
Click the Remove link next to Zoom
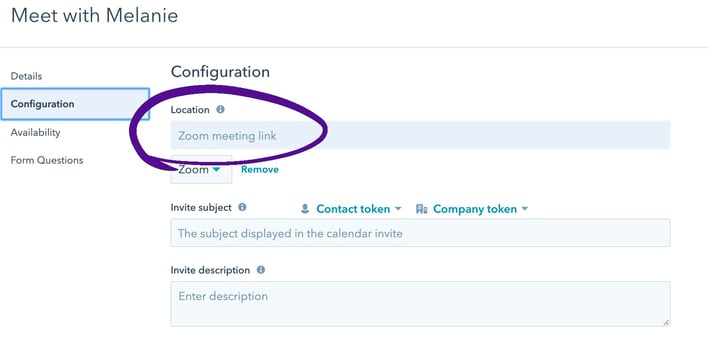[260, 170]
